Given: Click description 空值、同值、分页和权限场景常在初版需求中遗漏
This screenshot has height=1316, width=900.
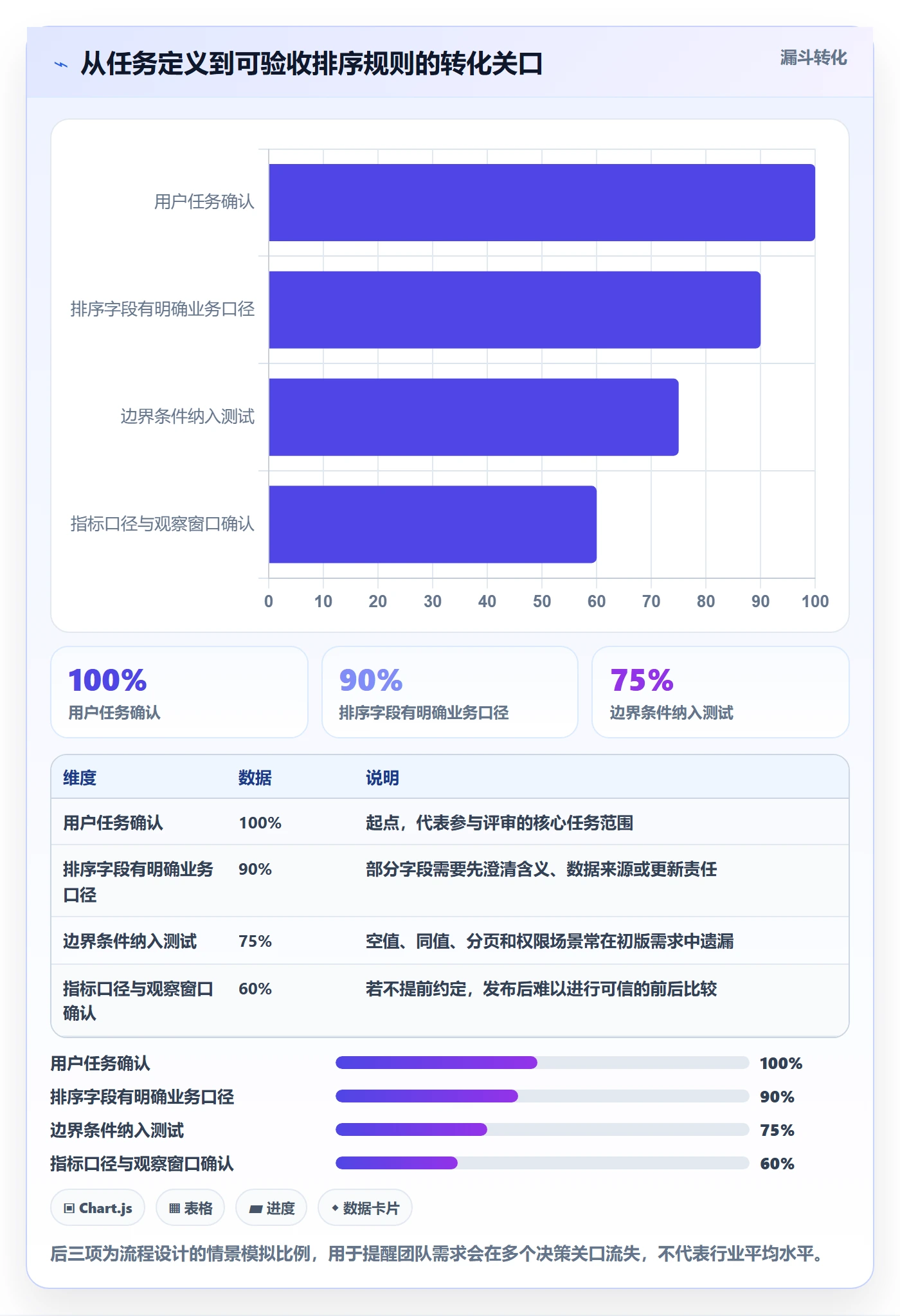Looking at the screenshot, I should [x=550, y=941].
